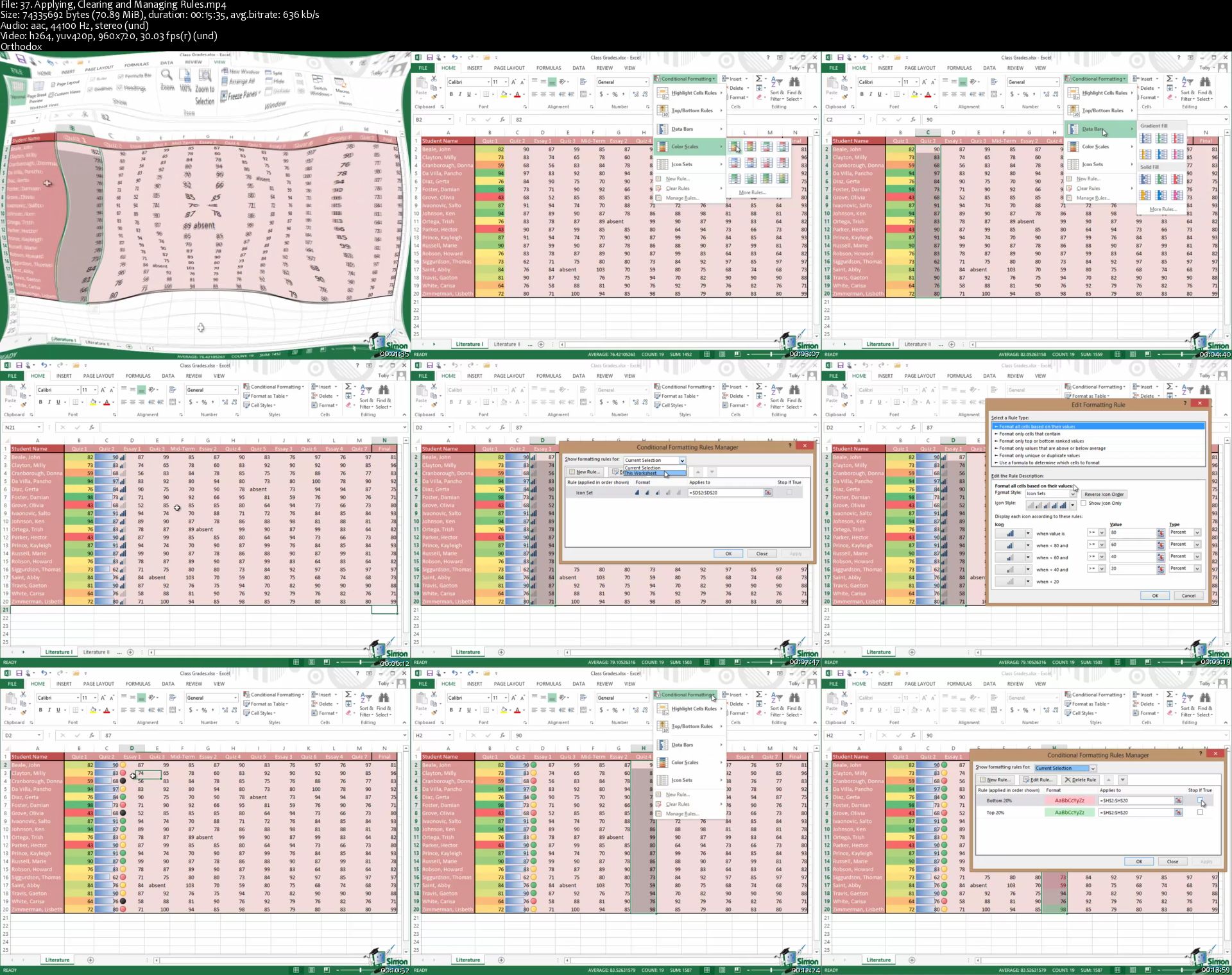Enable the Show Icon Only checkbox

pos(1084,504)
